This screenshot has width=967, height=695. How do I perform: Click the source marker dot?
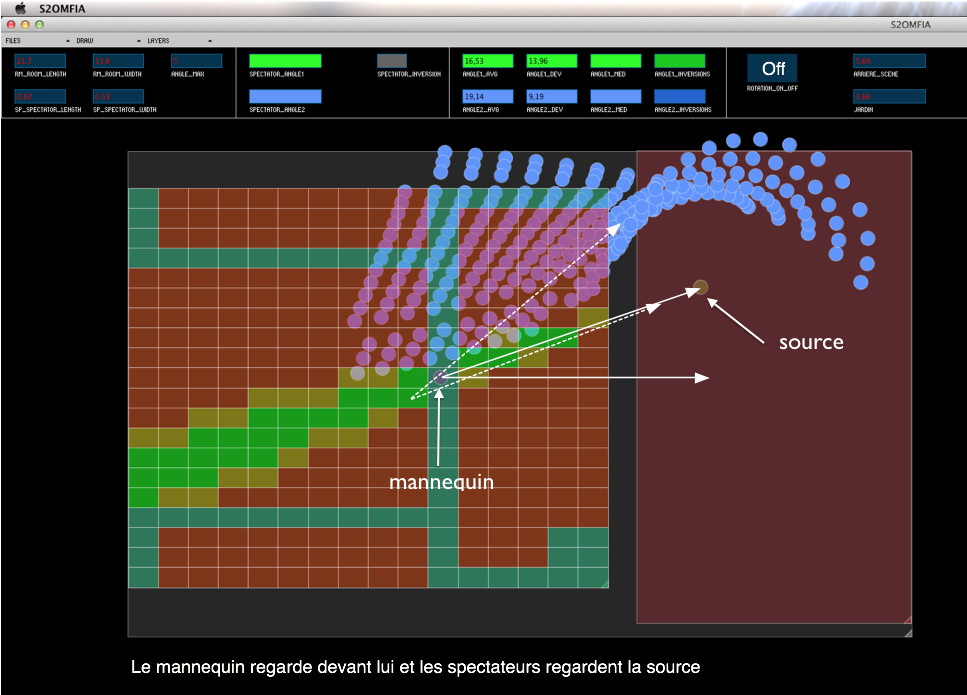coord(702,288)
